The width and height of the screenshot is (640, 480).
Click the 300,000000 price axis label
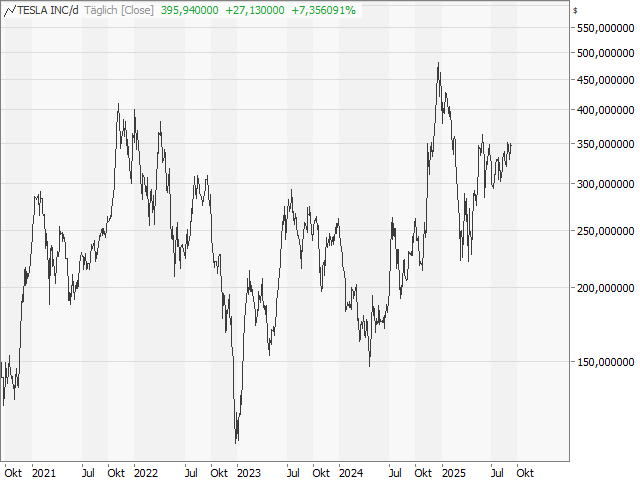click(605, 184)
